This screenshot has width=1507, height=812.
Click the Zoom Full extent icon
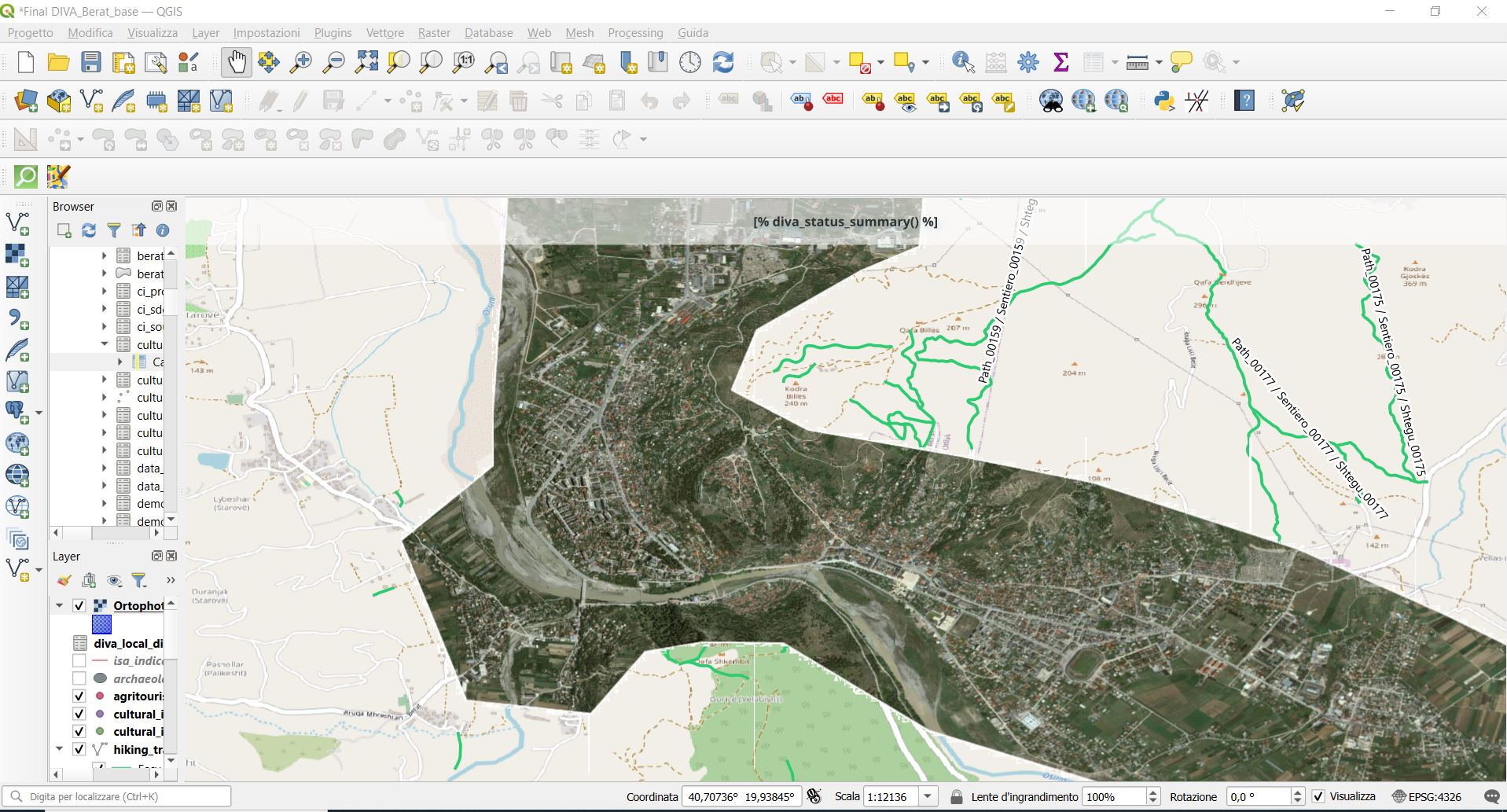[x=366, y=62]
